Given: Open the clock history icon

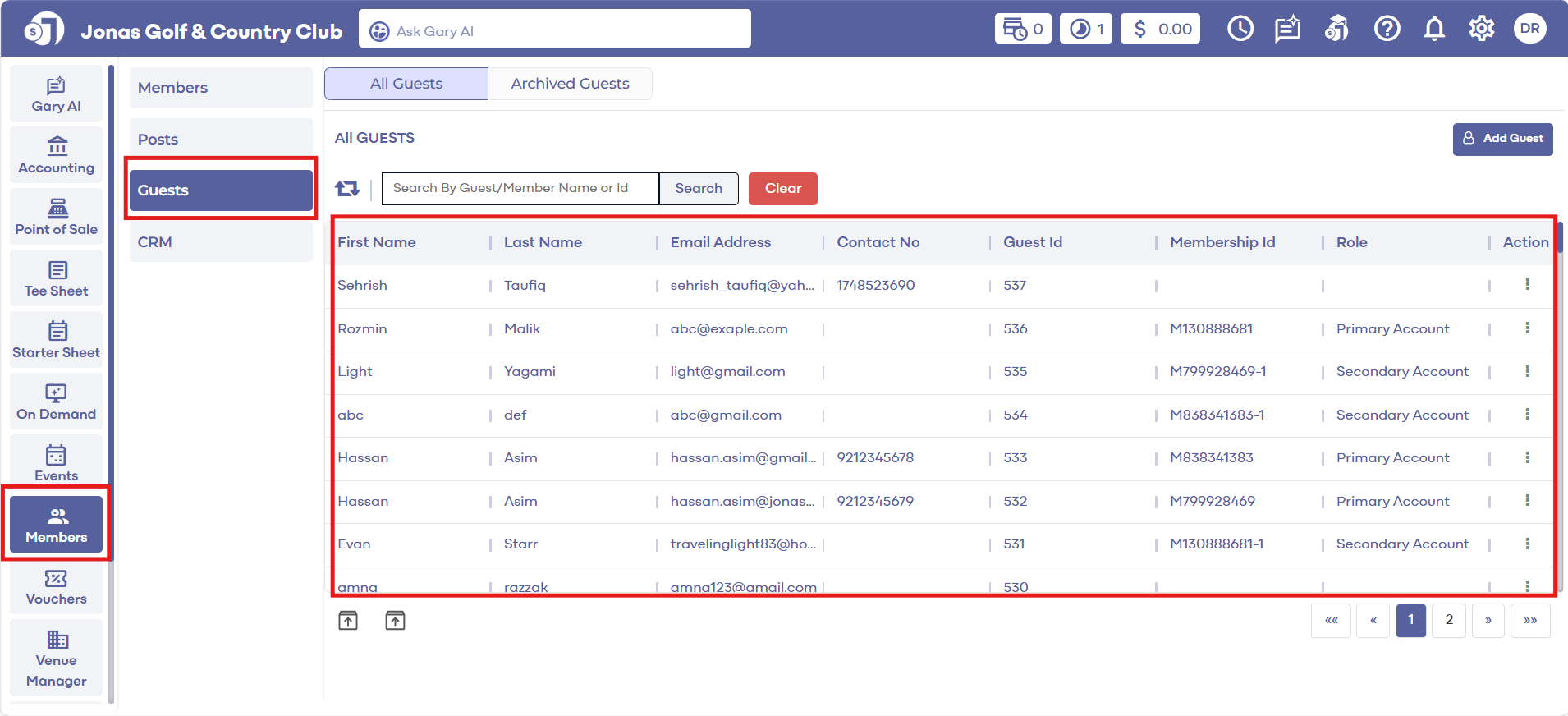Looking at the screenshot, I should (1240, 30).
